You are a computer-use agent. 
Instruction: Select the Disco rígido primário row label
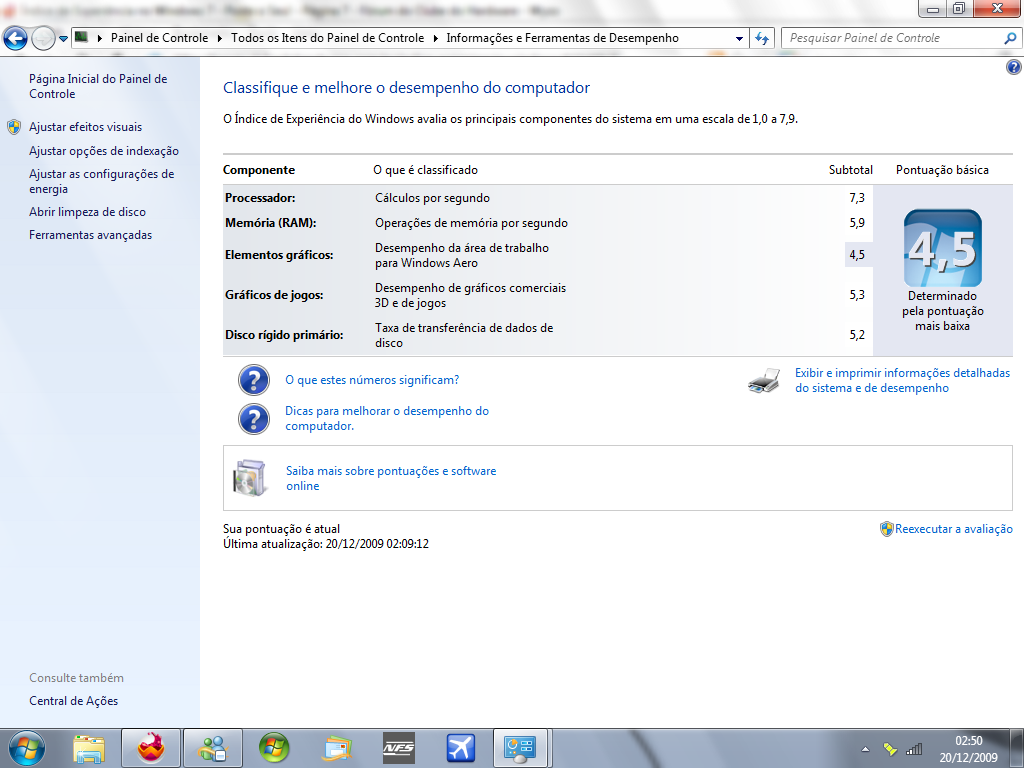(x=284, y=335)
